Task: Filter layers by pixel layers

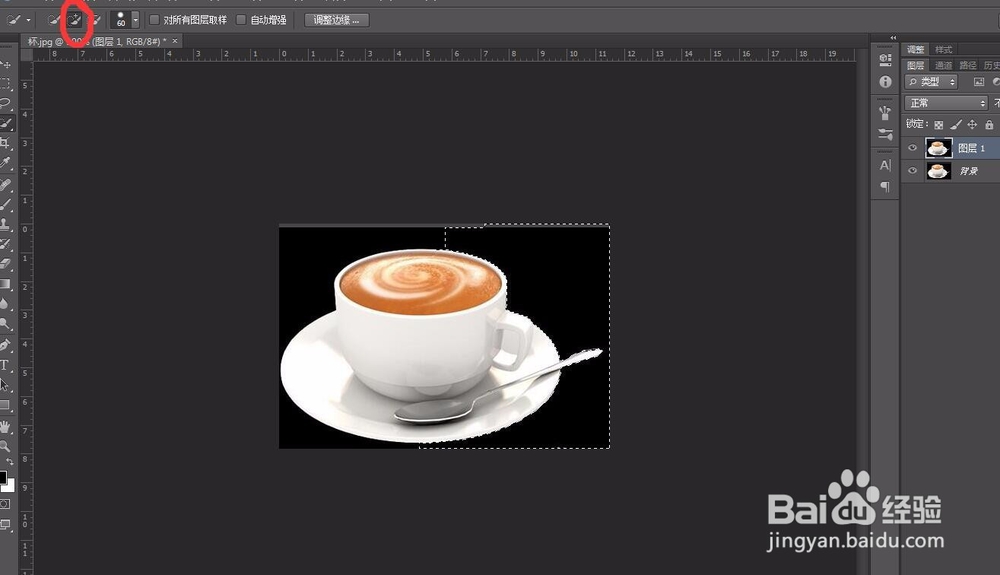Action: click(979, 82)
